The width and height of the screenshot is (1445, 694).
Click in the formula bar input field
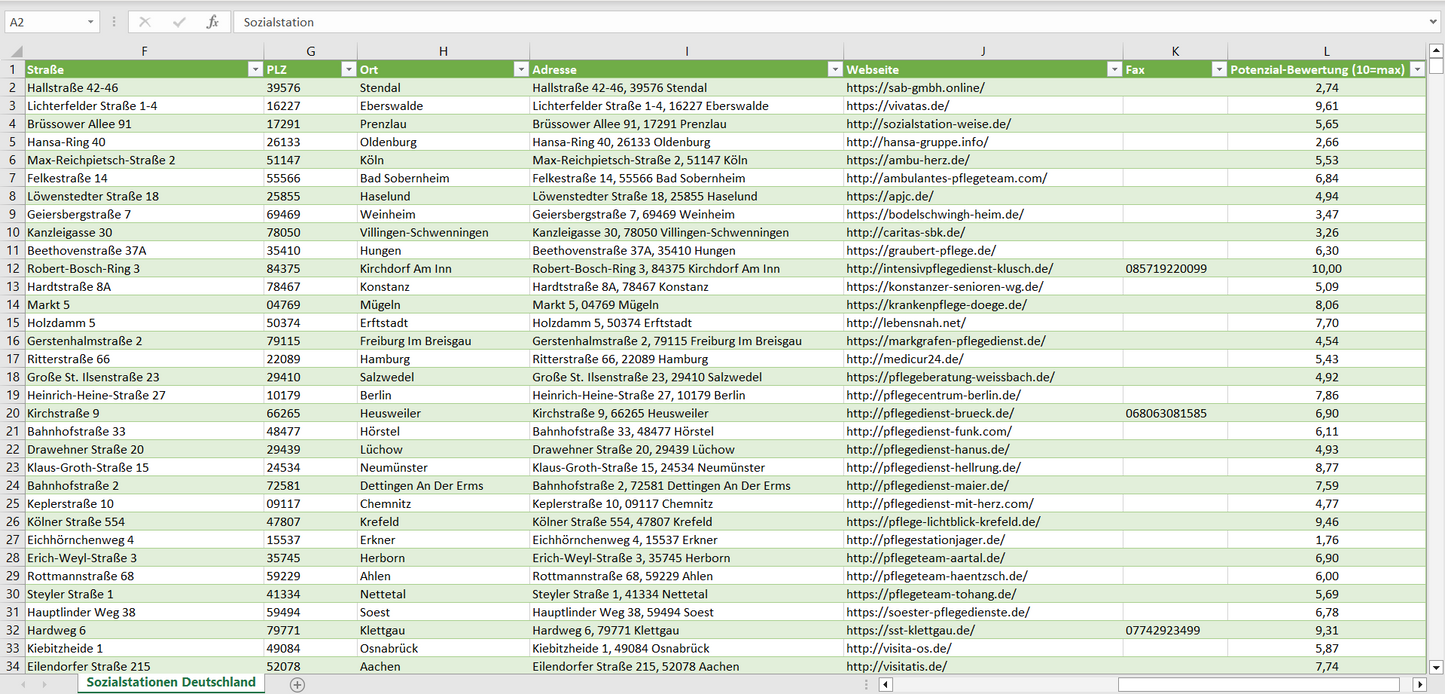tap(800, 22)
